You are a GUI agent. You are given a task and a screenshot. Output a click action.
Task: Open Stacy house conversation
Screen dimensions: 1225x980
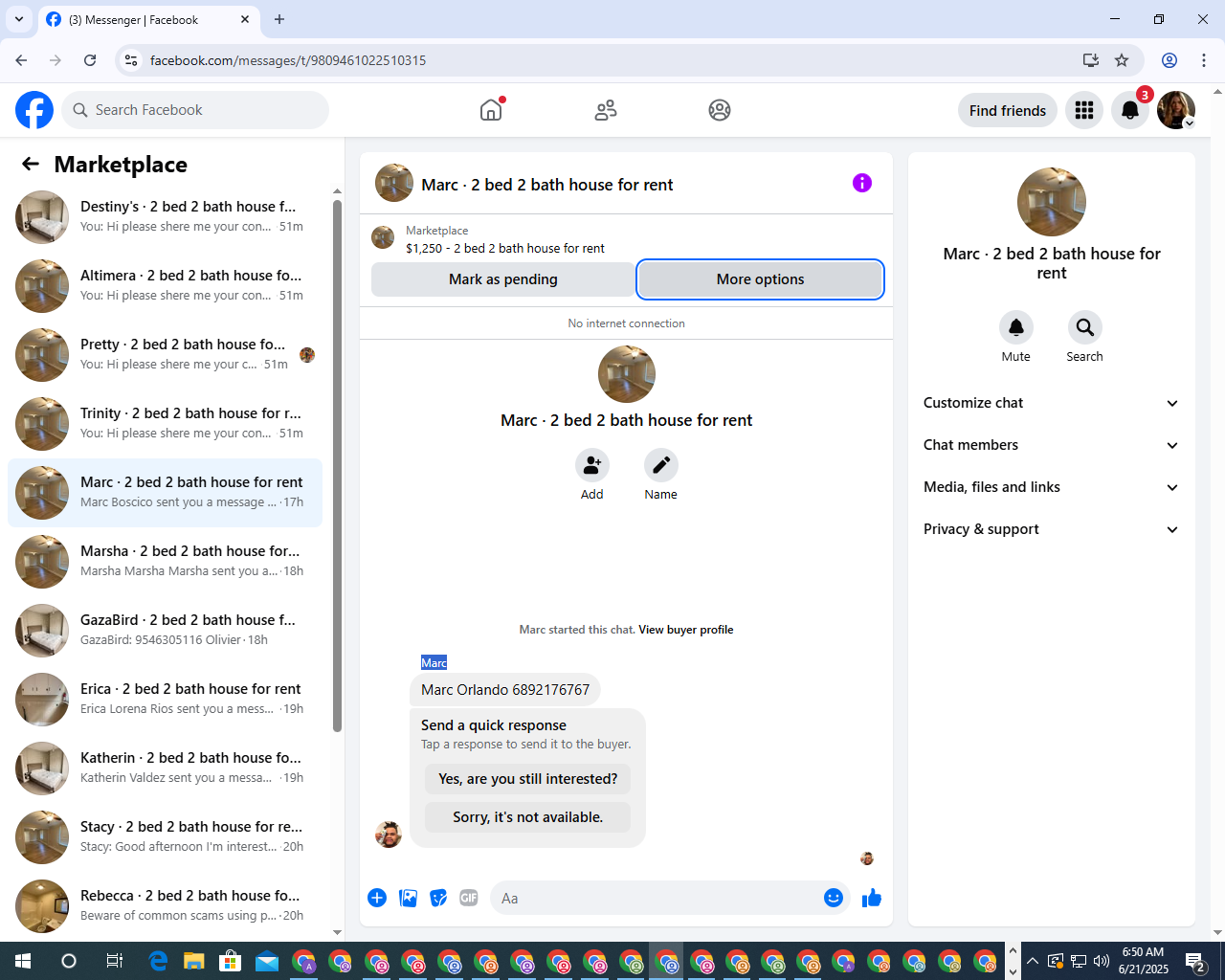[x=165, y=837]
